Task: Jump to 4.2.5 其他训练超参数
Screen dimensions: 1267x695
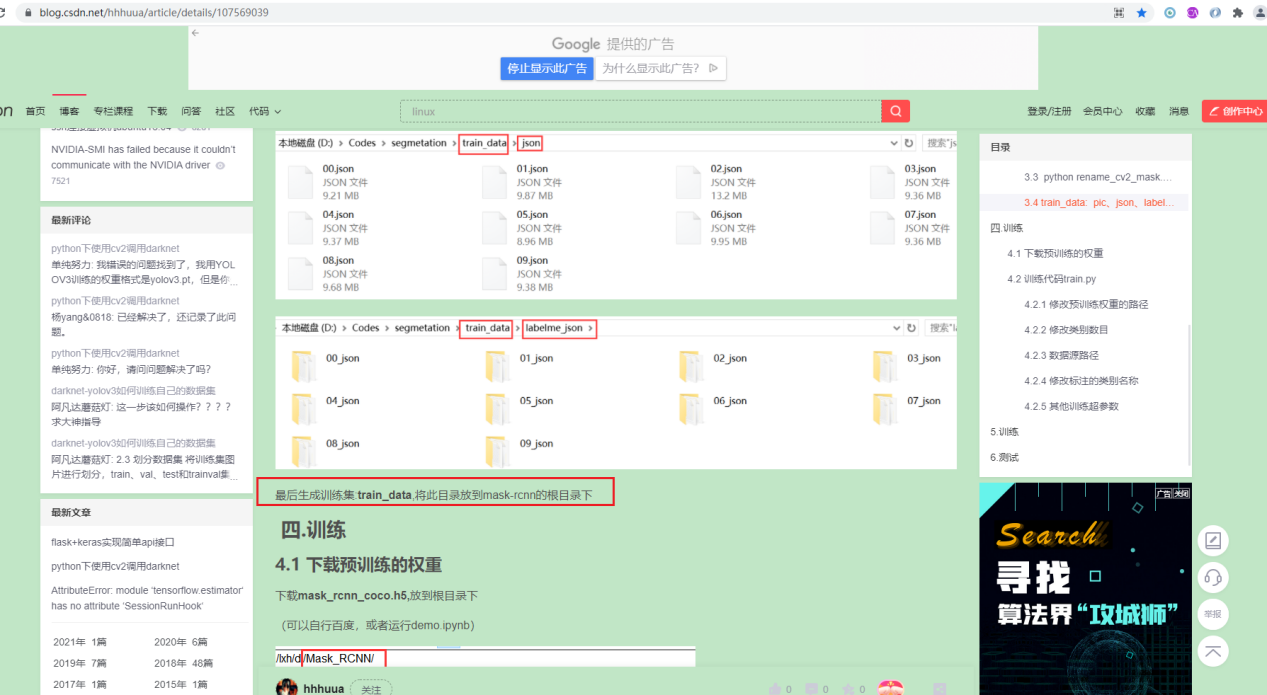Action: [1071, 406]
